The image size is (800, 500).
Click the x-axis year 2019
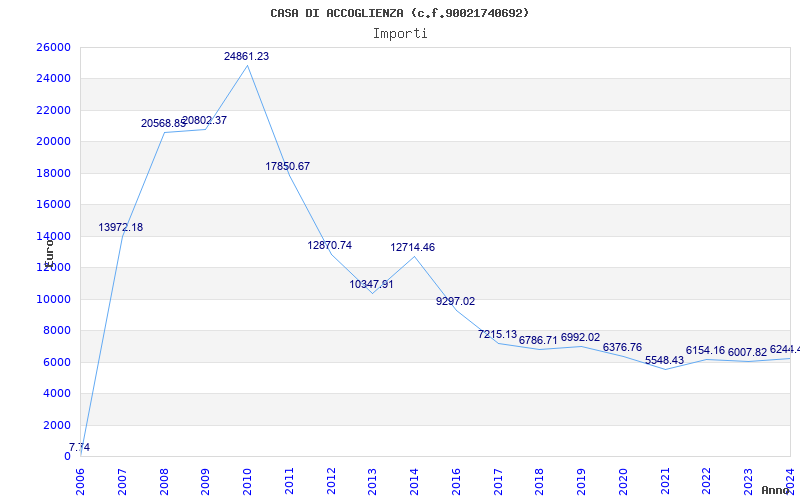click(x=582, y=482)
